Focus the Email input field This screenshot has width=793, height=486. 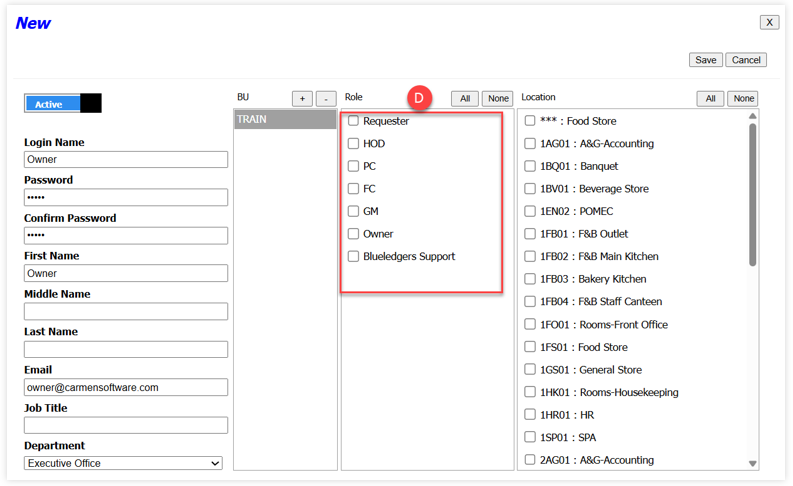pyautogui.click(x=126, y=387)
